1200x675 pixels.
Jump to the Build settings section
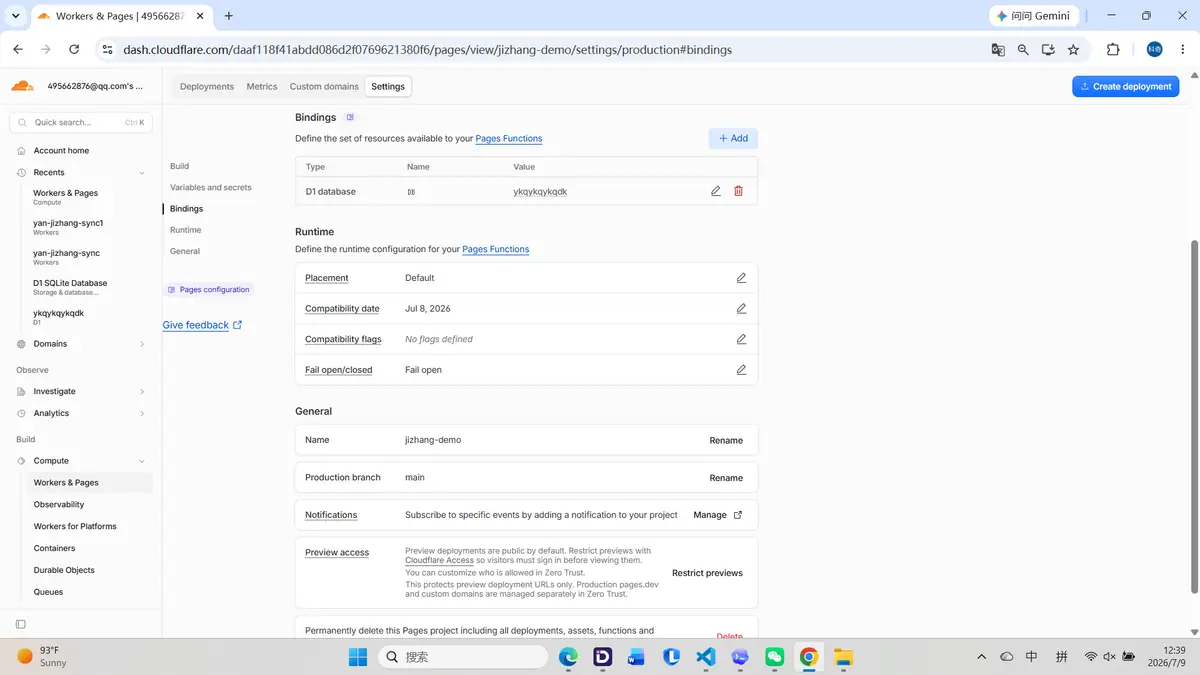[180, 166]
